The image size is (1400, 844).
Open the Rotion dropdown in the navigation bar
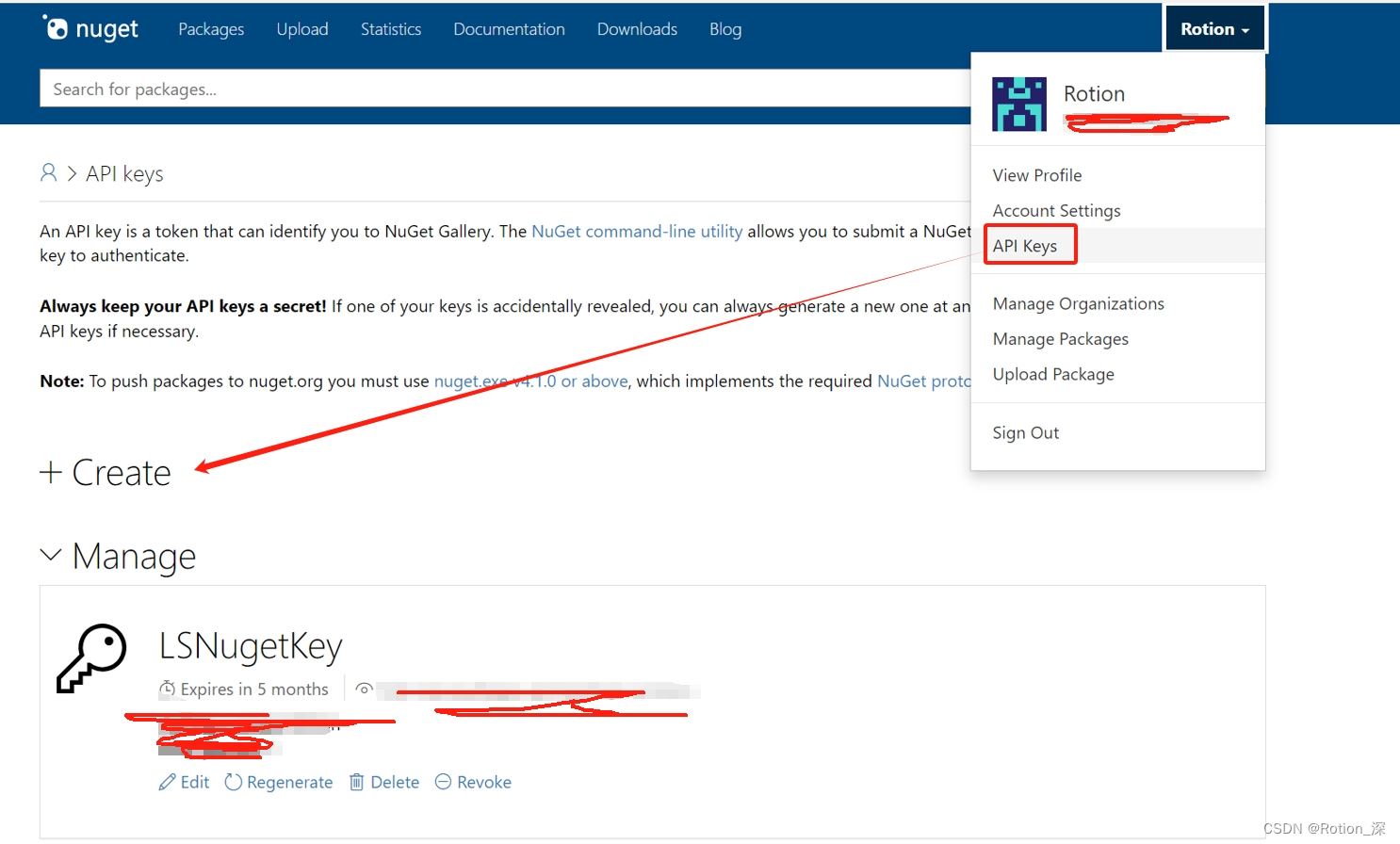pos(1214,28)
